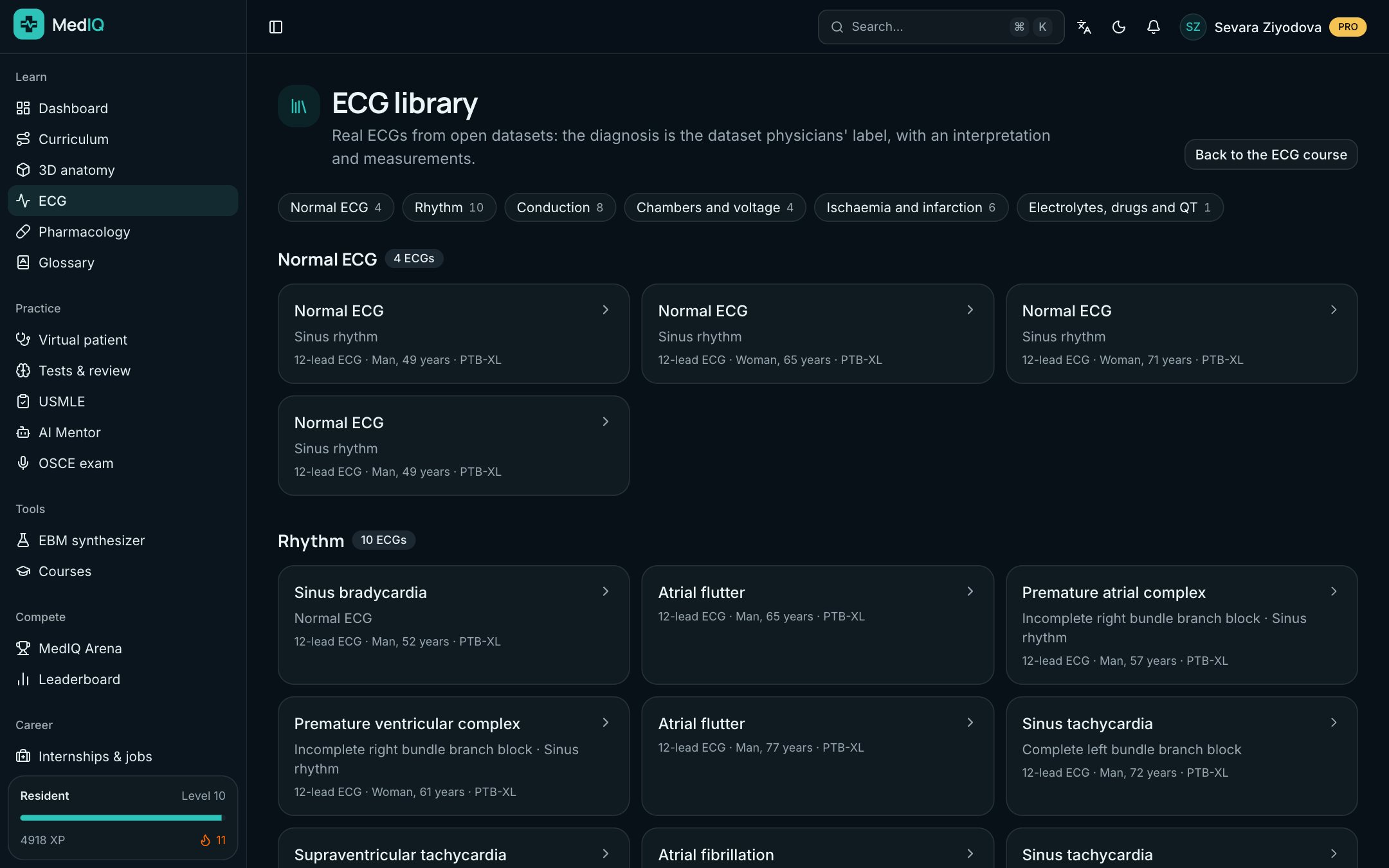Open Atrial flutter Man 65 years chevron
This screenshot has height=868, width=1389.
tap(970, 592)
